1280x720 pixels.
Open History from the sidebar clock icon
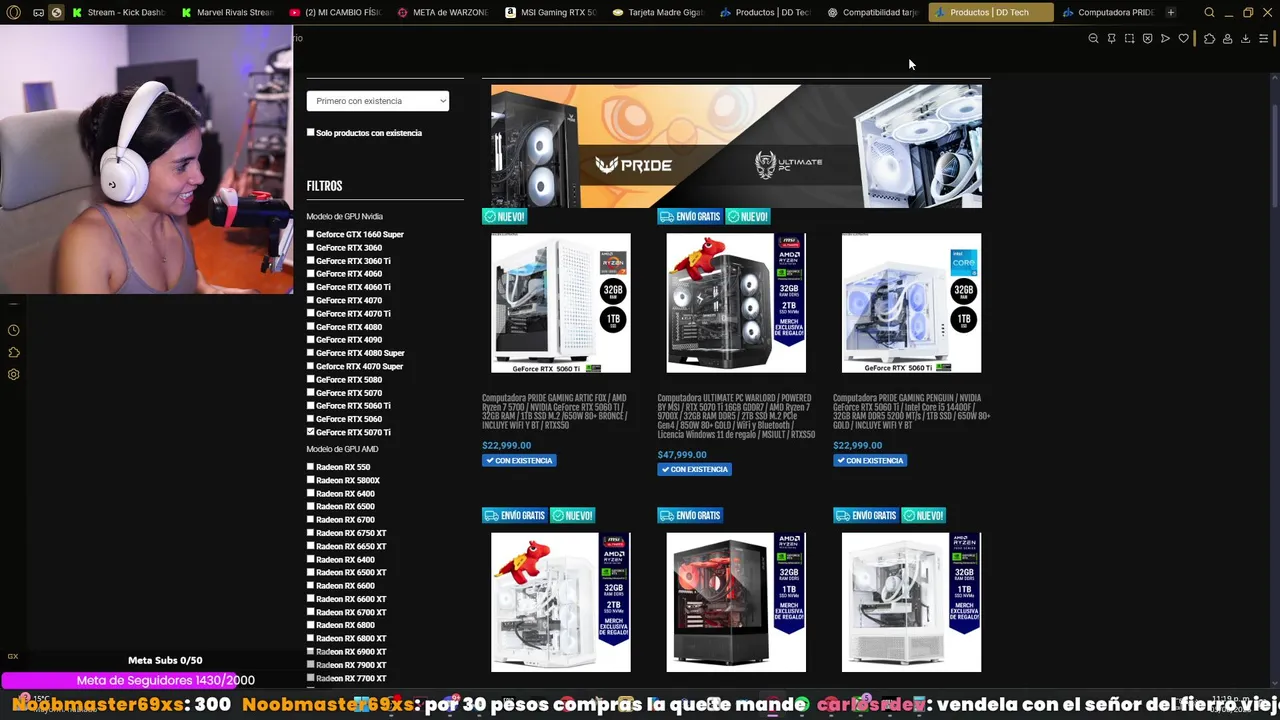(x=13, y=330)
